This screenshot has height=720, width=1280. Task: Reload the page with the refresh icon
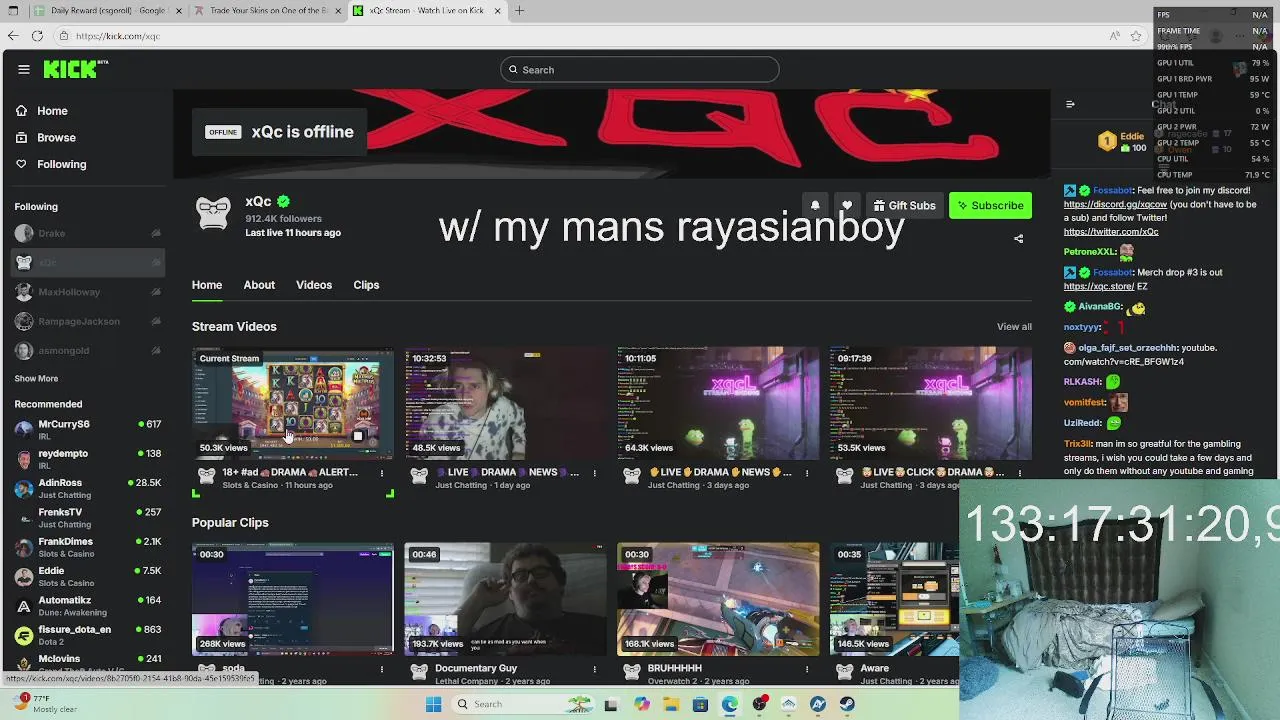(x=37, y=36)
